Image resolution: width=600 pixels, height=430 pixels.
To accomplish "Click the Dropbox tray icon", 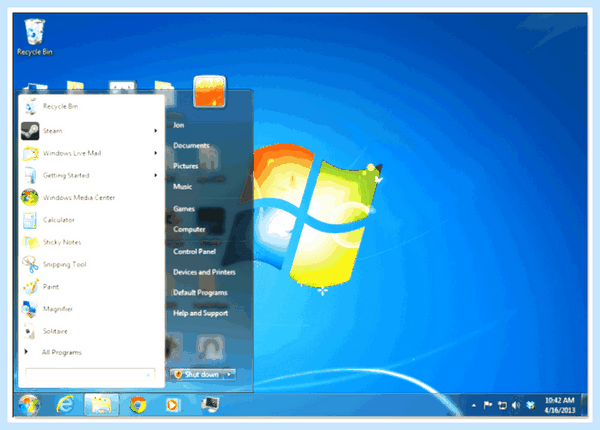I will pyautogui.click(x=530, y=405).
